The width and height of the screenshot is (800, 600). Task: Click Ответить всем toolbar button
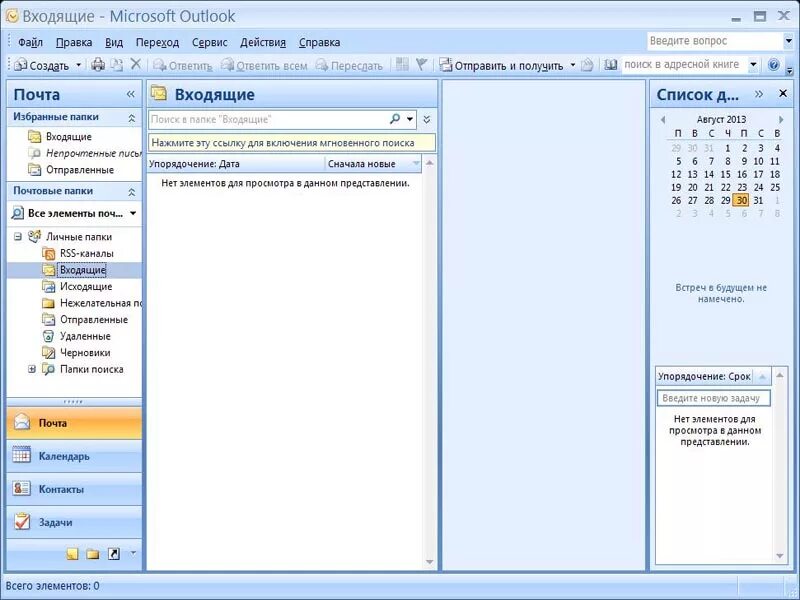264,65
